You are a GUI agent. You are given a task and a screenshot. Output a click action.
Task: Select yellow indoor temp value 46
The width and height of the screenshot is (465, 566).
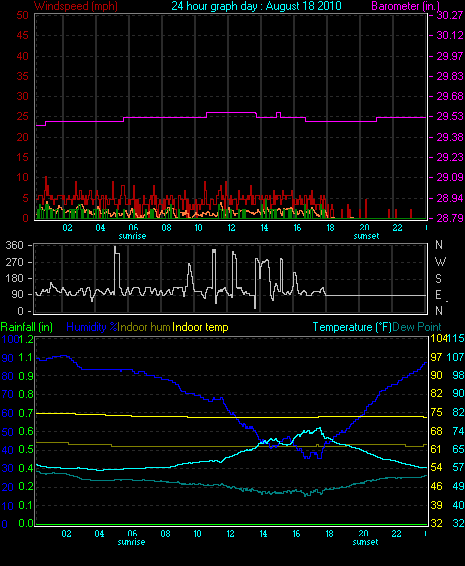click(436, 487)
